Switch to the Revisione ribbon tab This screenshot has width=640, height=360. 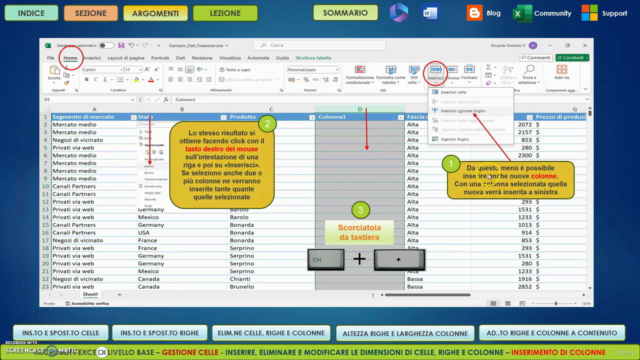(x=202, y=58)
